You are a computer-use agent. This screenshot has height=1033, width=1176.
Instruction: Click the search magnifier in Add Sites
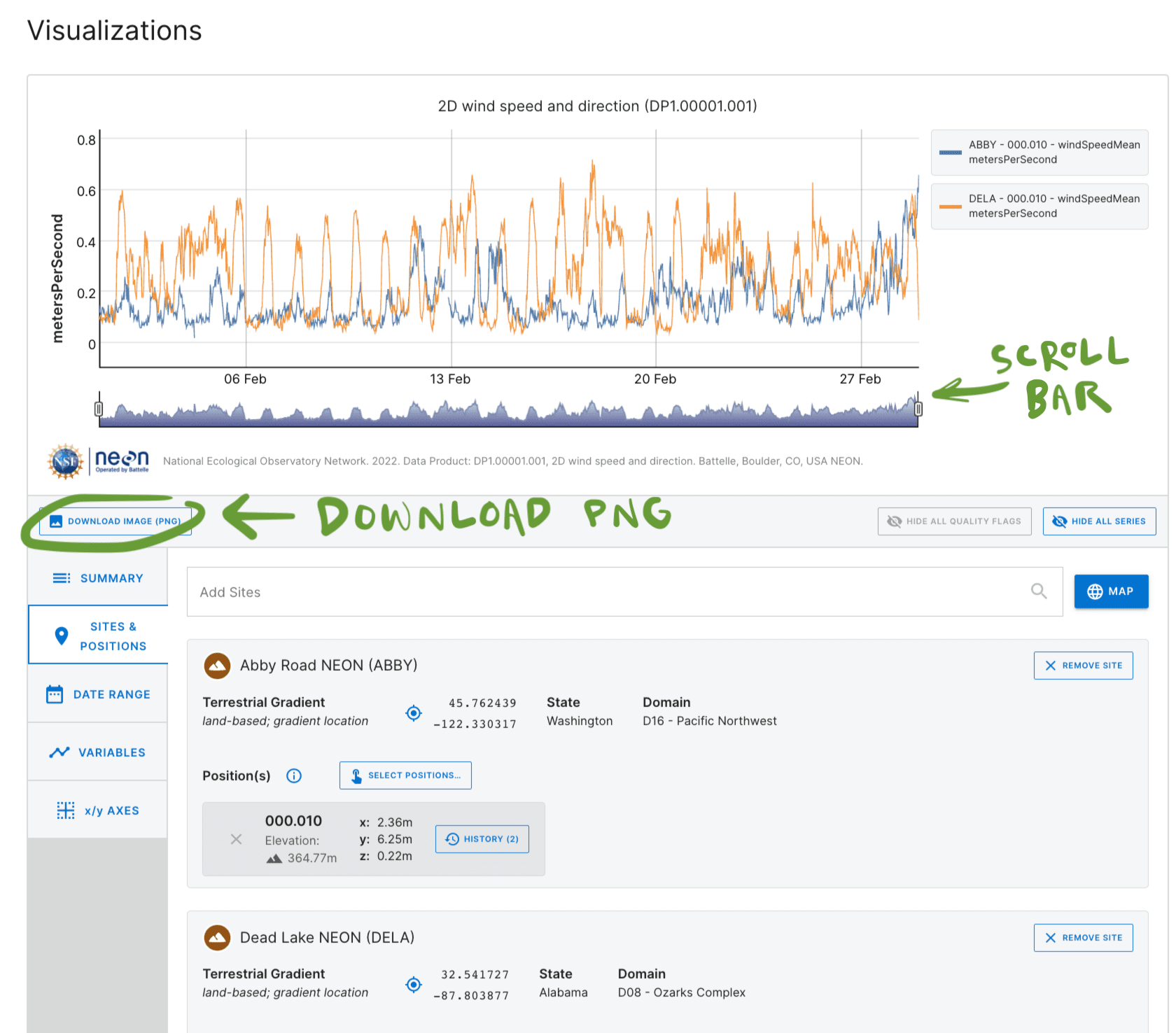[1039, 591]
